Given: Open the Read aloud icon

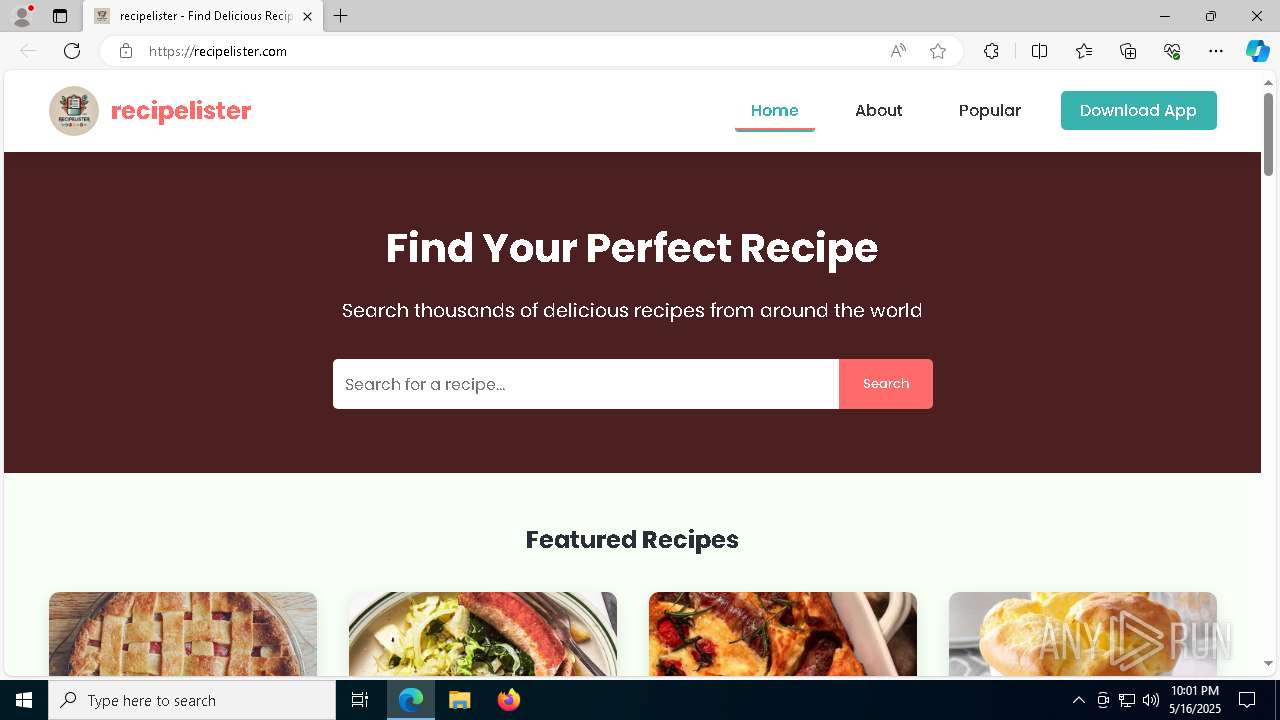Looking at the screenshot, I should 898,51.
